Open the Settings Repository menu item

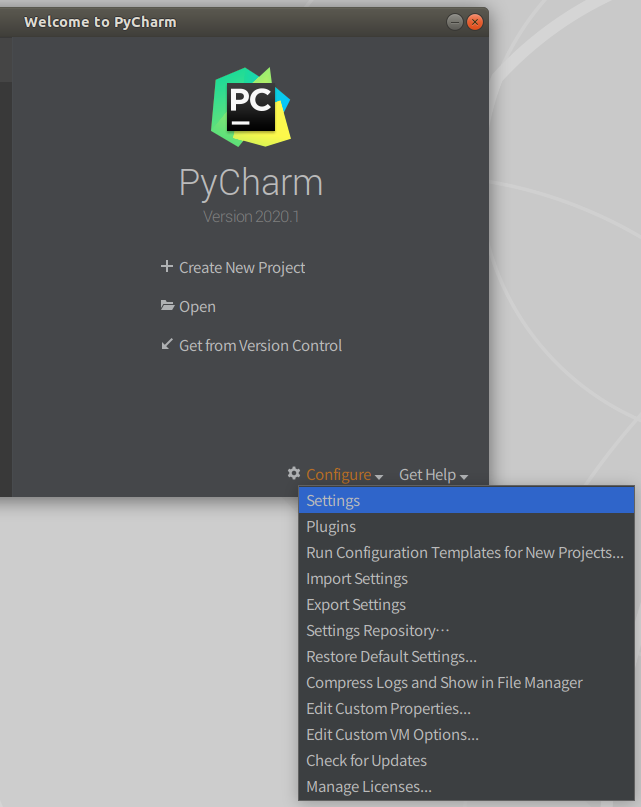pyautogui.click(x=466, y=630)
